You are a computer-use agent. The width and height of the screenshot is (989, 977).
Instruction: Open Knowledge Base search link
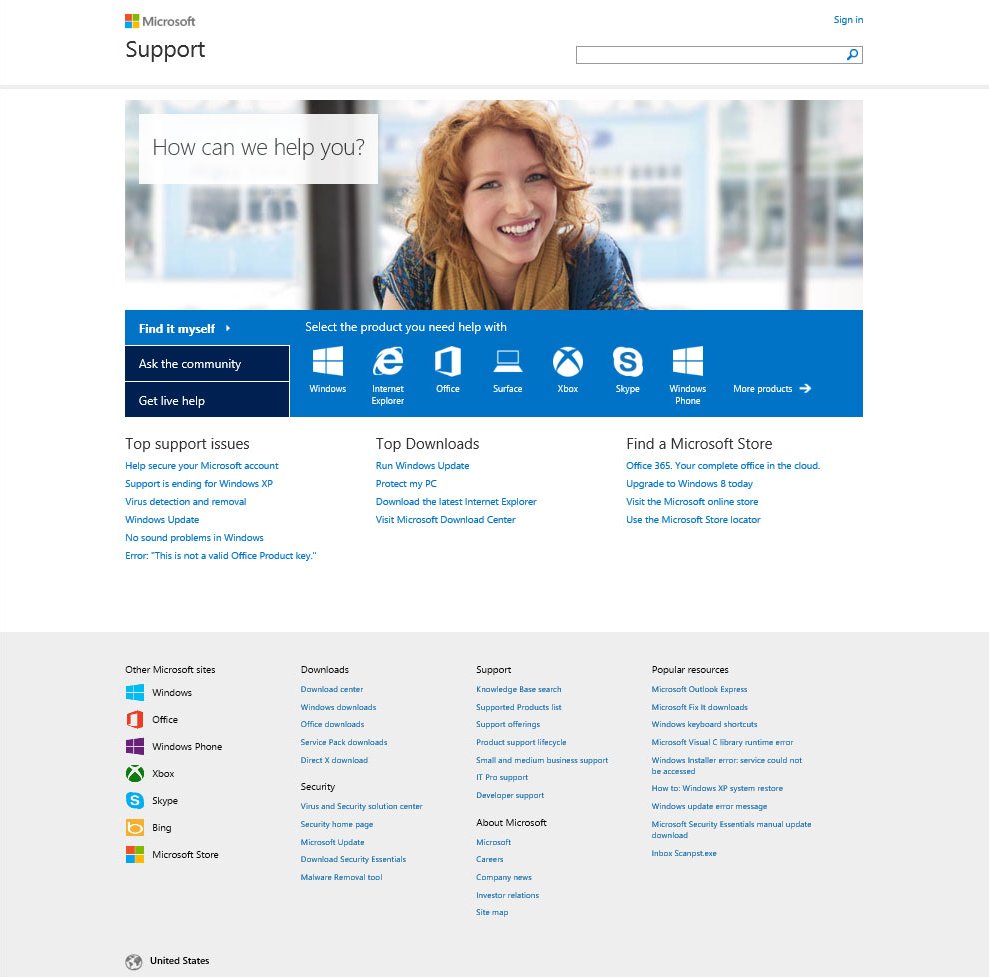click(518, 689)
